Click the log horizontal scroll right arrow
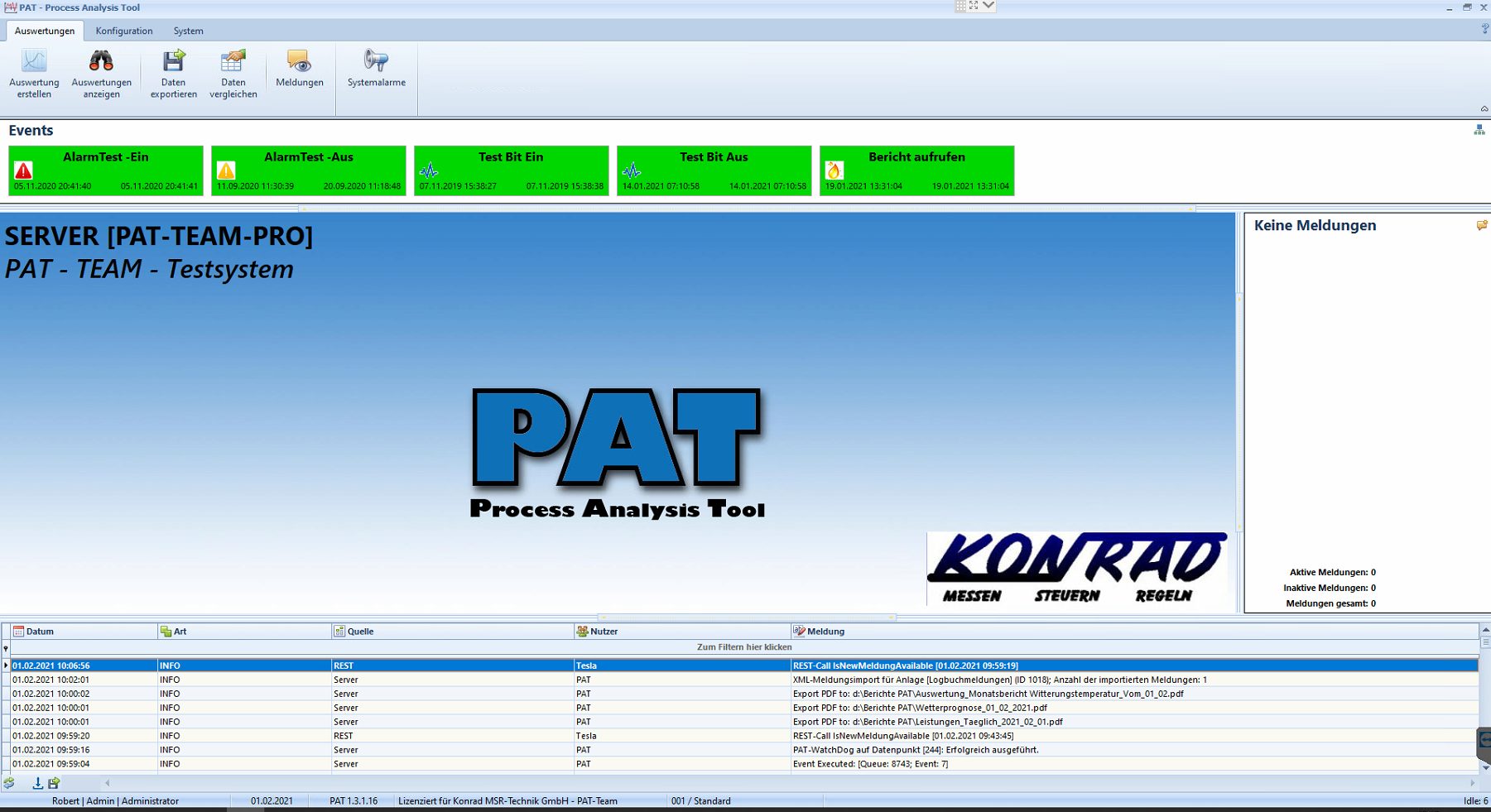The height and width of the screenshot is (812, 1491). click(1472, 783)
